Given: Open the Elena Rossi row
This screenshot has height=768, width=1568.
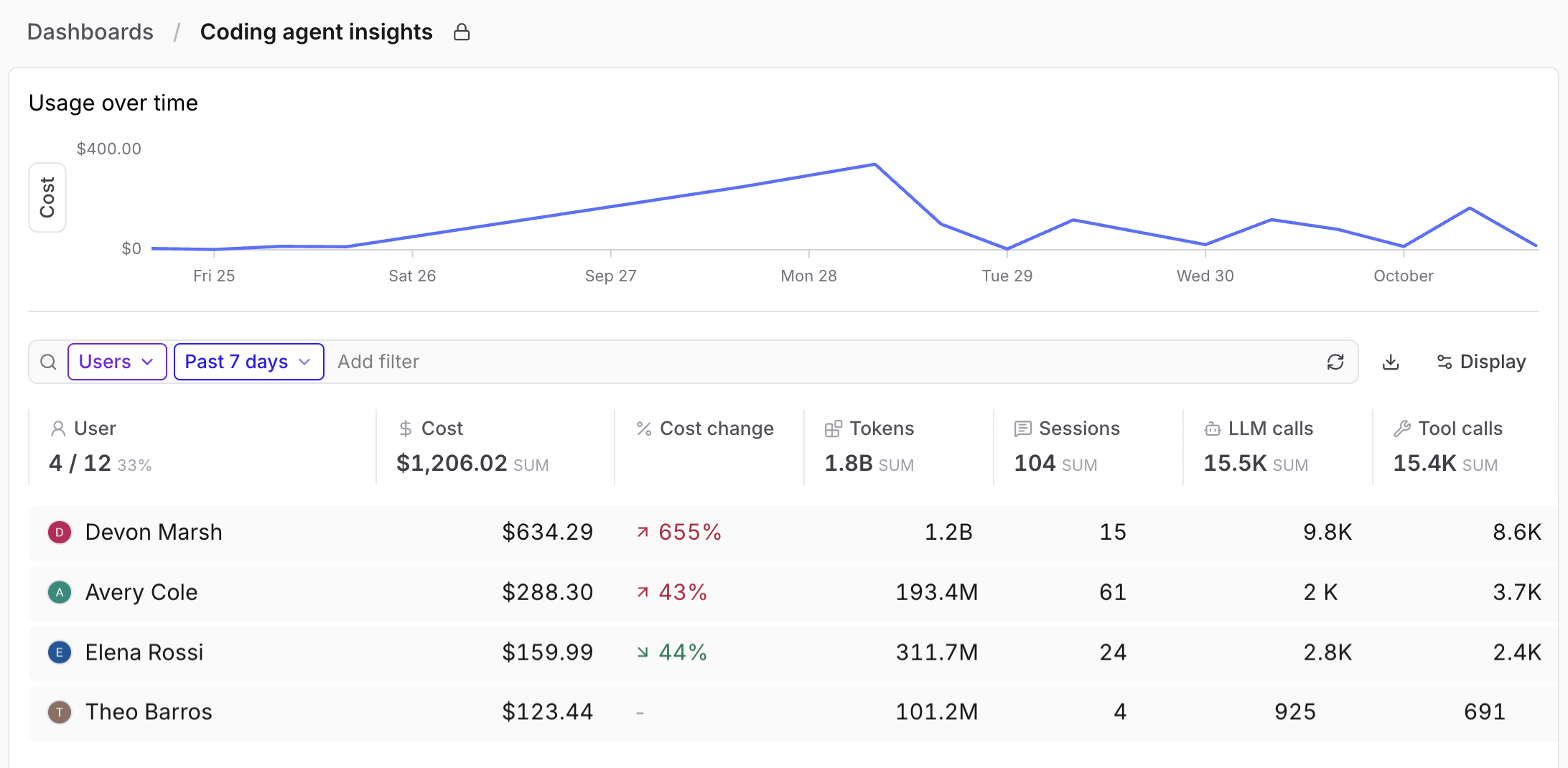Looking at the screenshot, I should [x=793, y=652].
